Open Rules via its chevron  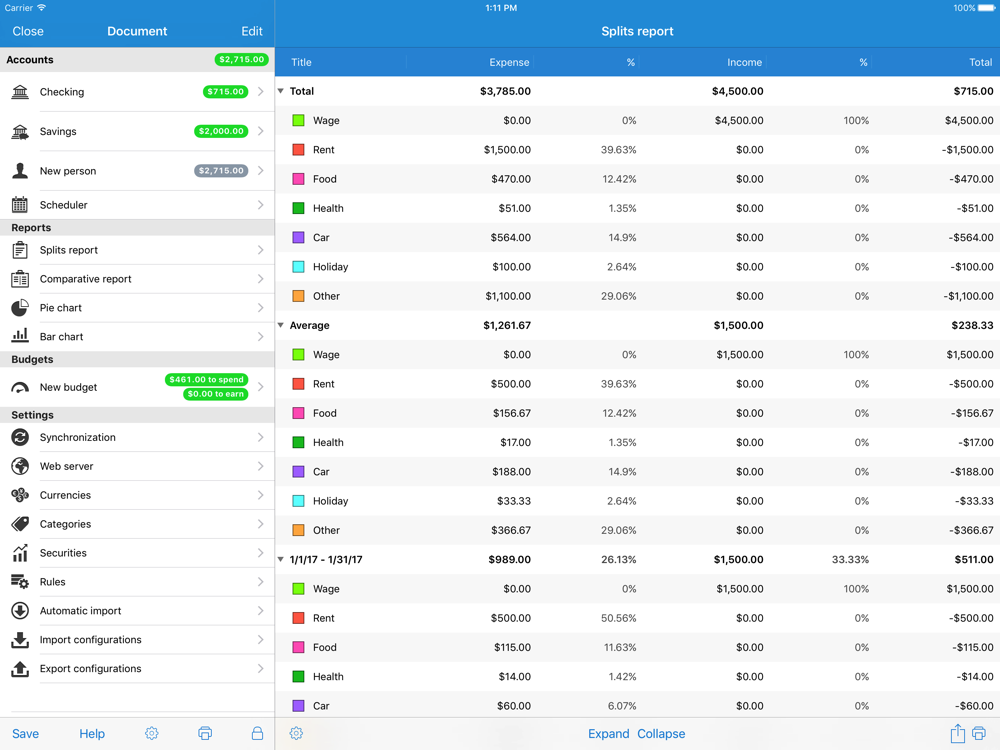[x=260, y=582]
